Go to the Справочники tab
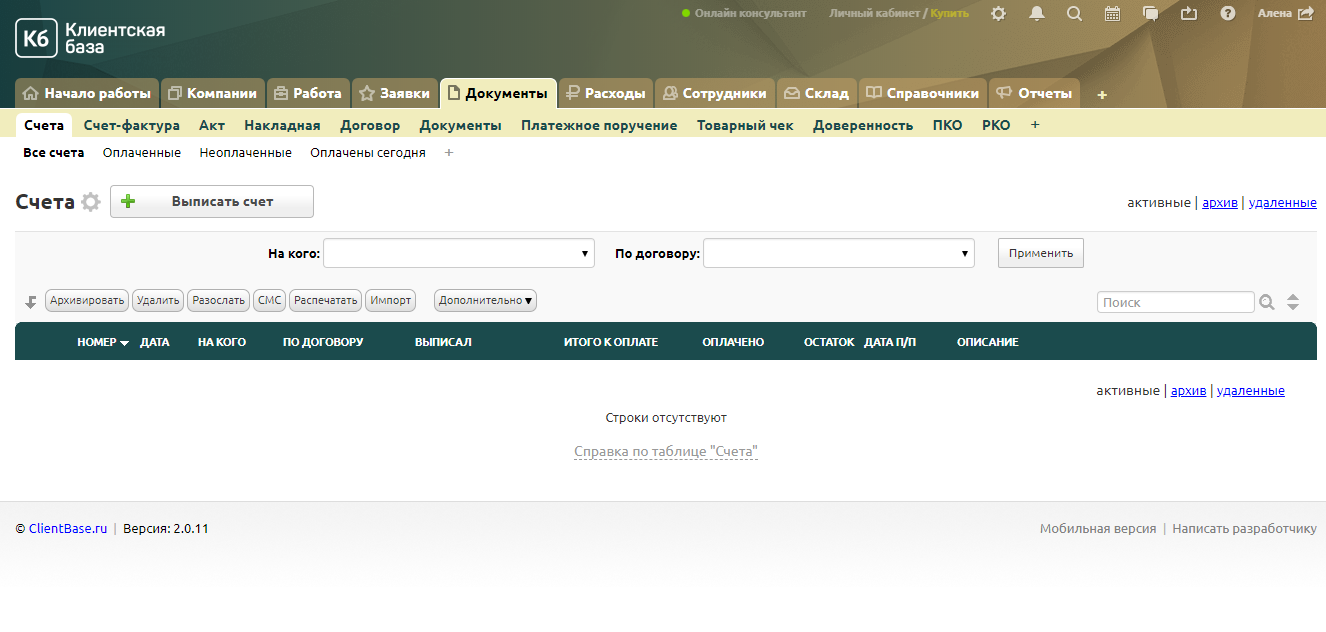This screenshot has height=632, width=1326. 923,93
